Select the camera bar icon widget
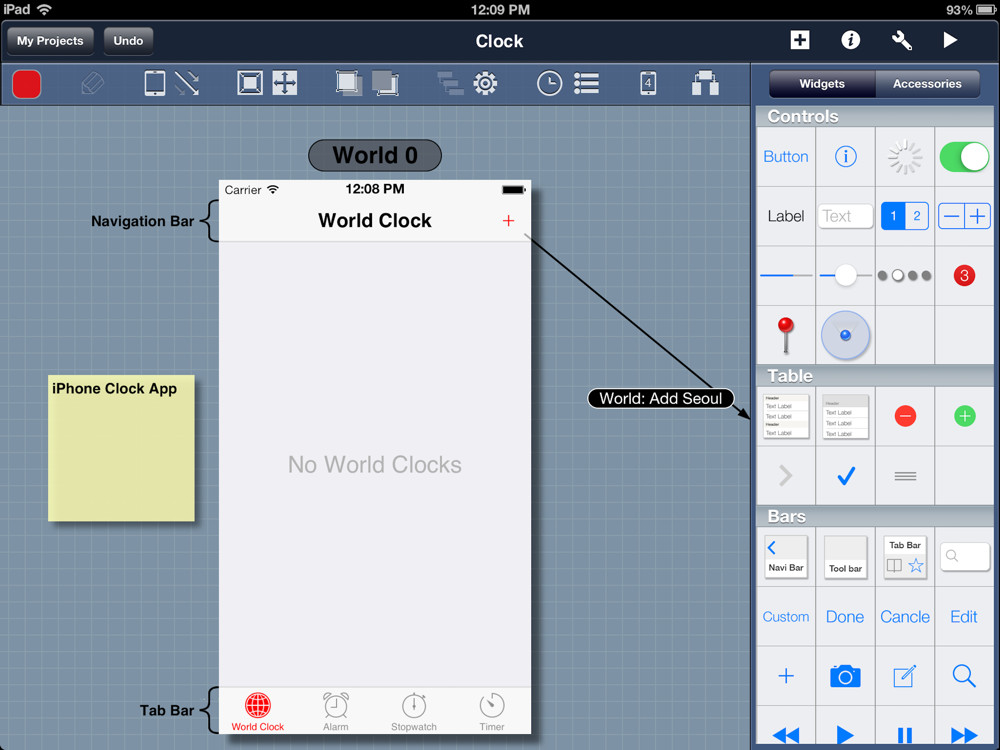1000x750 pixels. [x=846, y=676]
